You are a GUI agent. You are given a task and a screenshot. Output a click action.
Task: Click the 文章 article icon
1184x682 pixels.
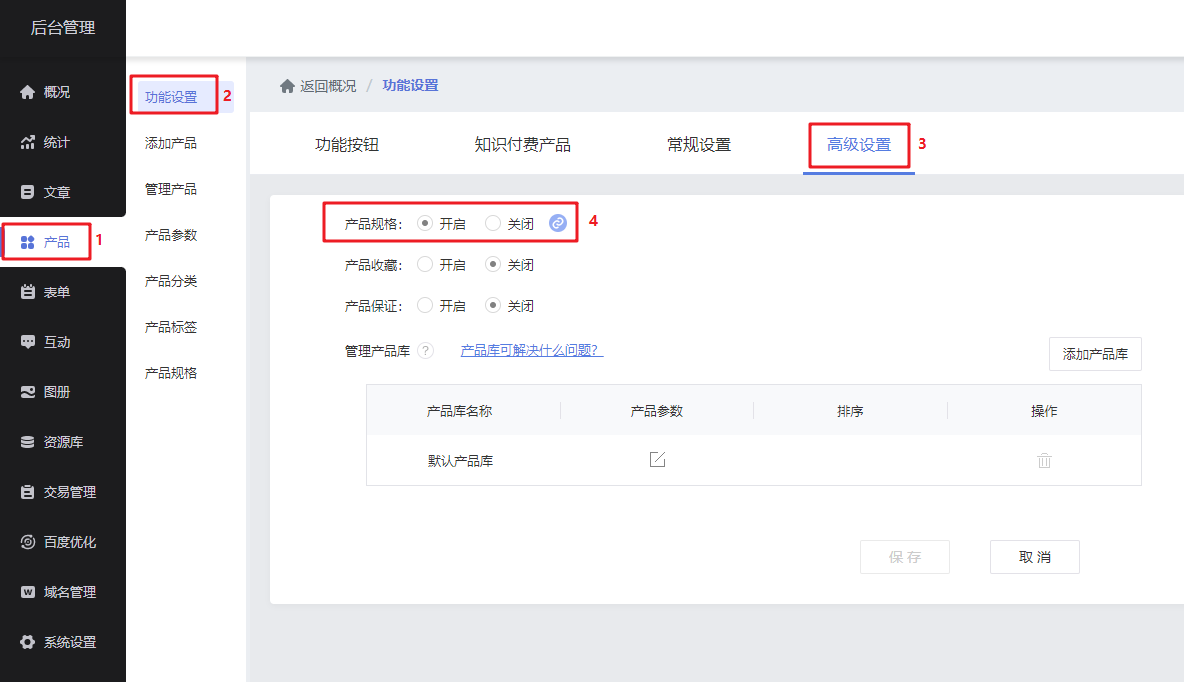pyautogui.click(x=27, y=192)
